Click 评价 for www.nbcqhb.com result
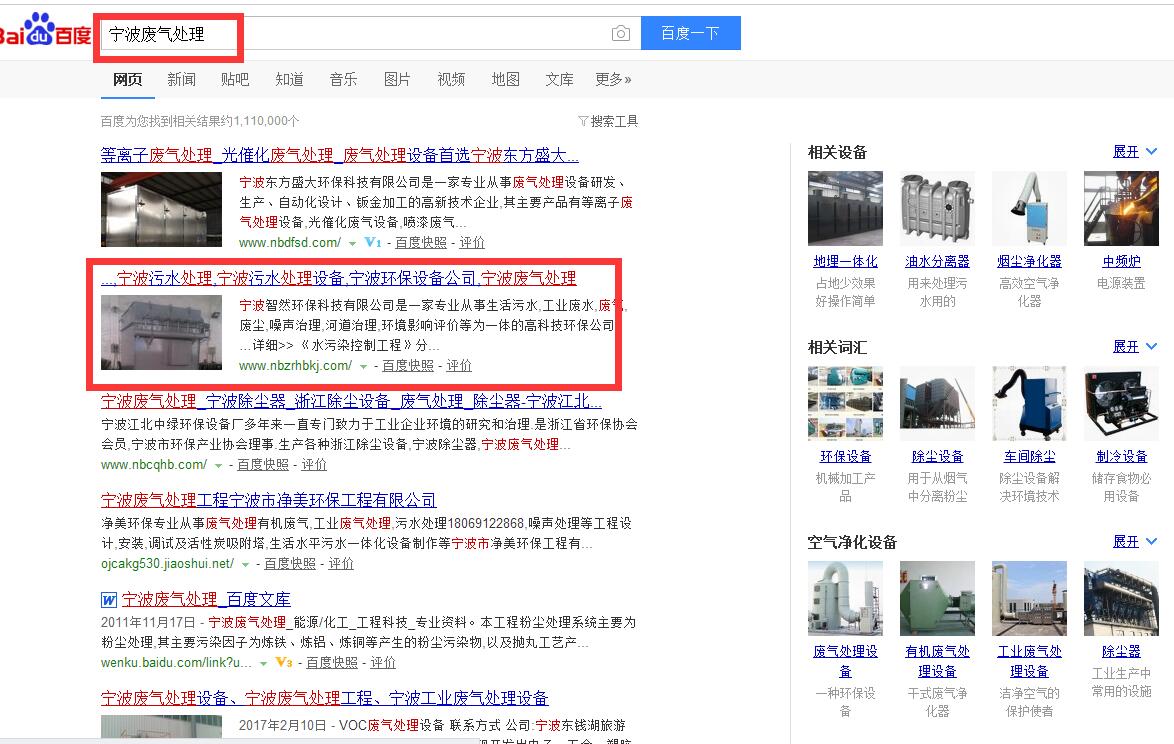1174x744 pixels. click(314, 465)
